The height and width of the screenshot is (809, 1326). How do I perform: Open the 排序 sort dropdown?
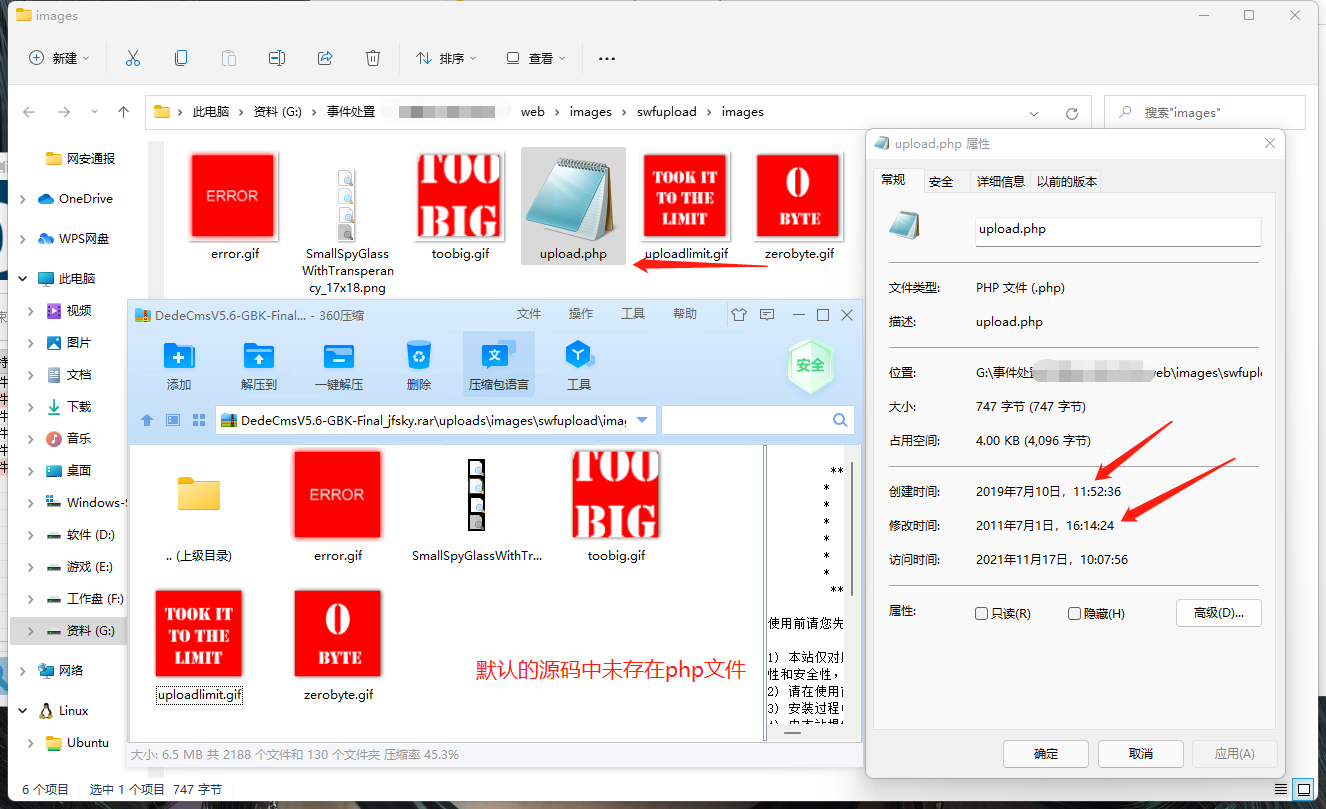(446, 58)
